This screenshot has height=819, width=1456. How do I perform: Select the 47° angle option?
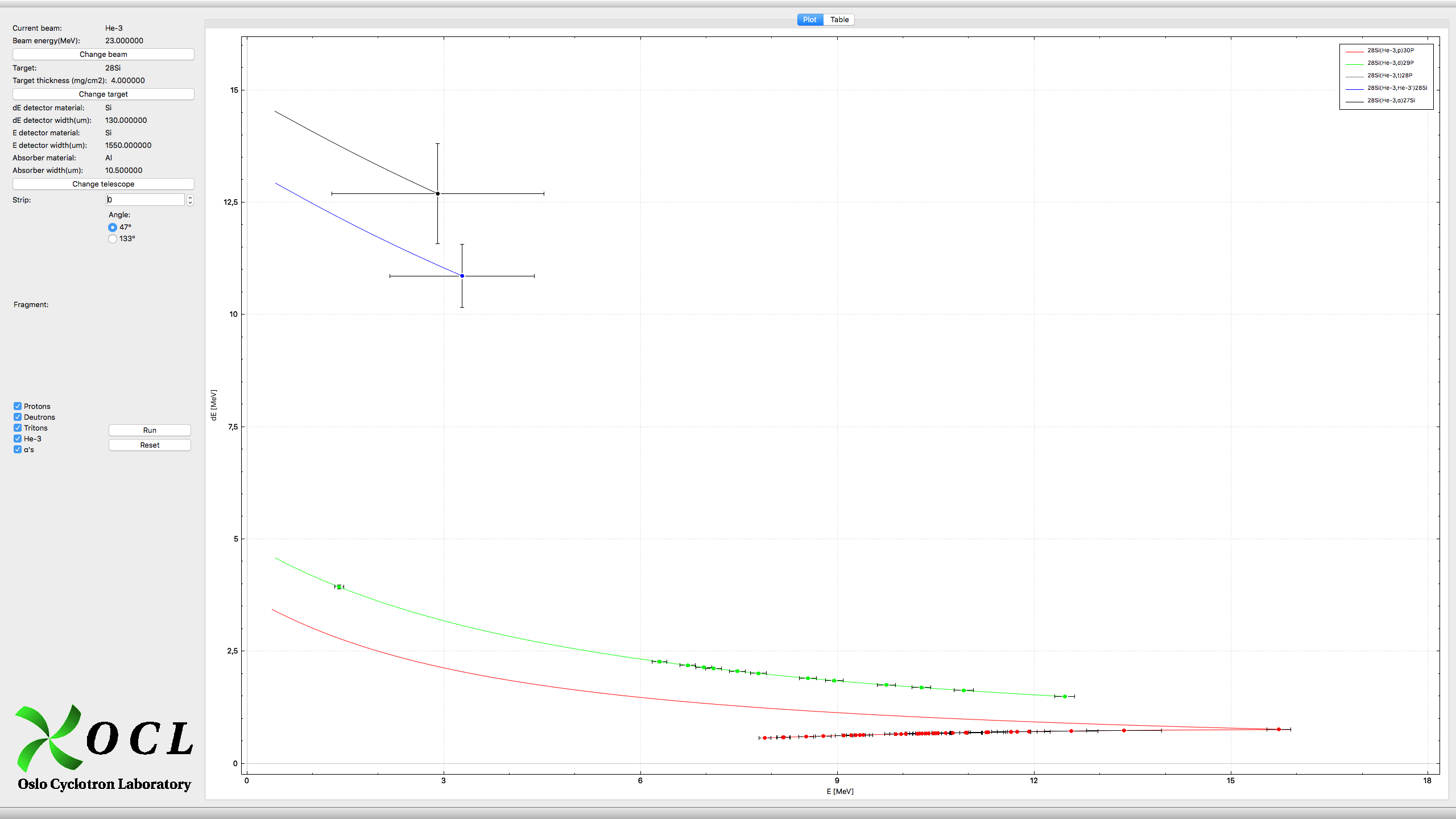[113, 227]
